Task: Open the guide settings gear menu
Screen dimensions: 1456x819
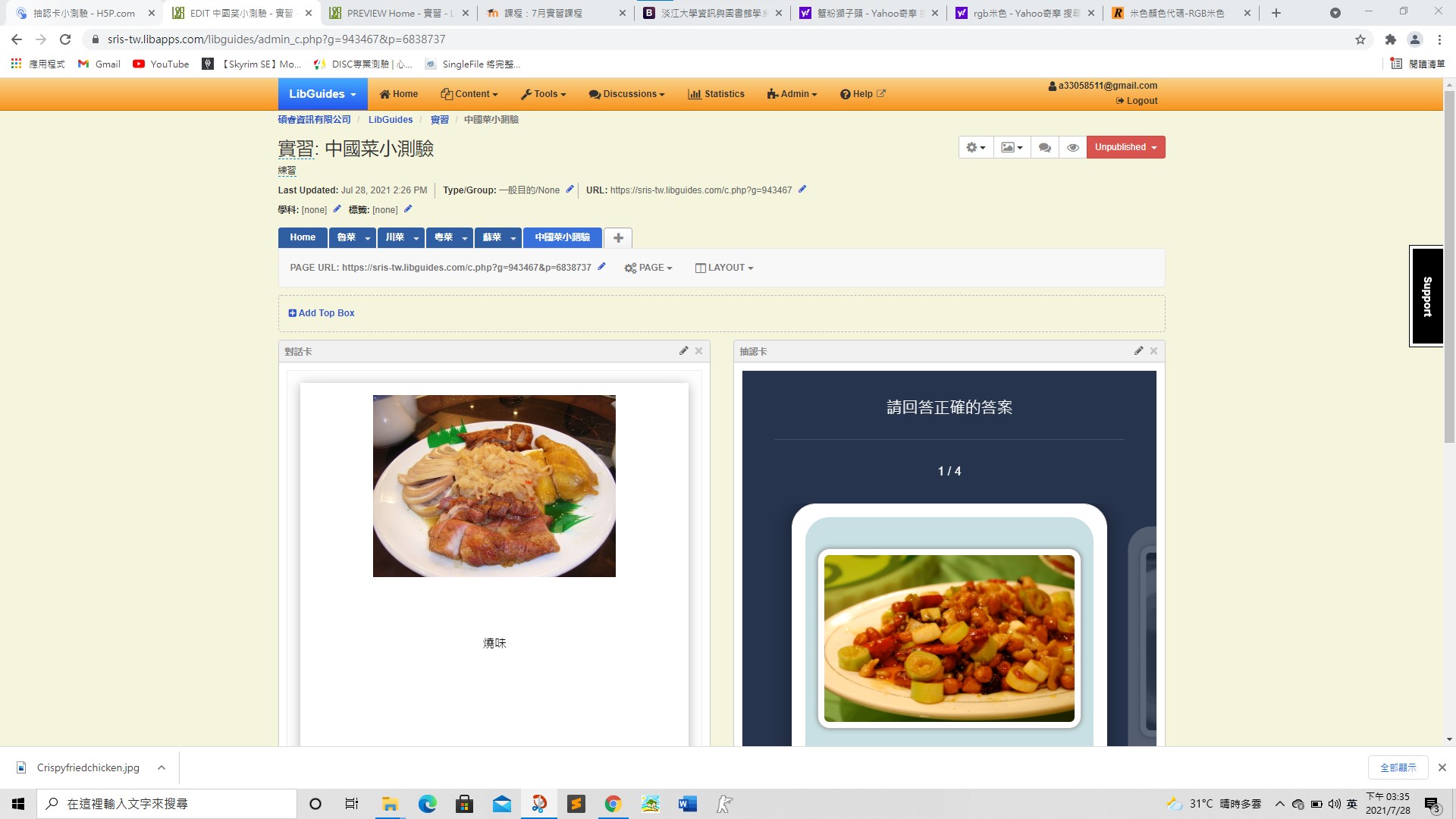Action: 975,147
